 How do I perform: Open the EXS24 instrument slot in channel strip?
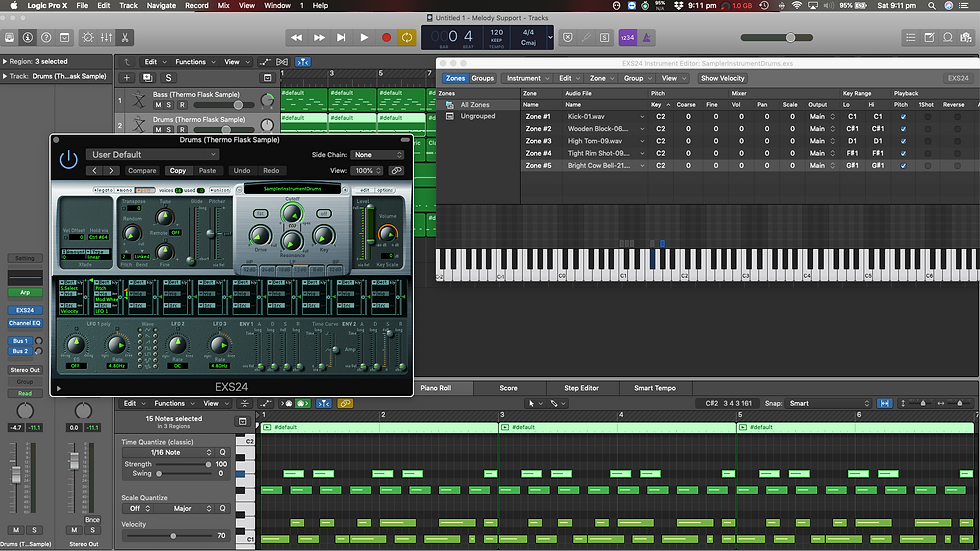pyautogui.click(x=25, y=310)
